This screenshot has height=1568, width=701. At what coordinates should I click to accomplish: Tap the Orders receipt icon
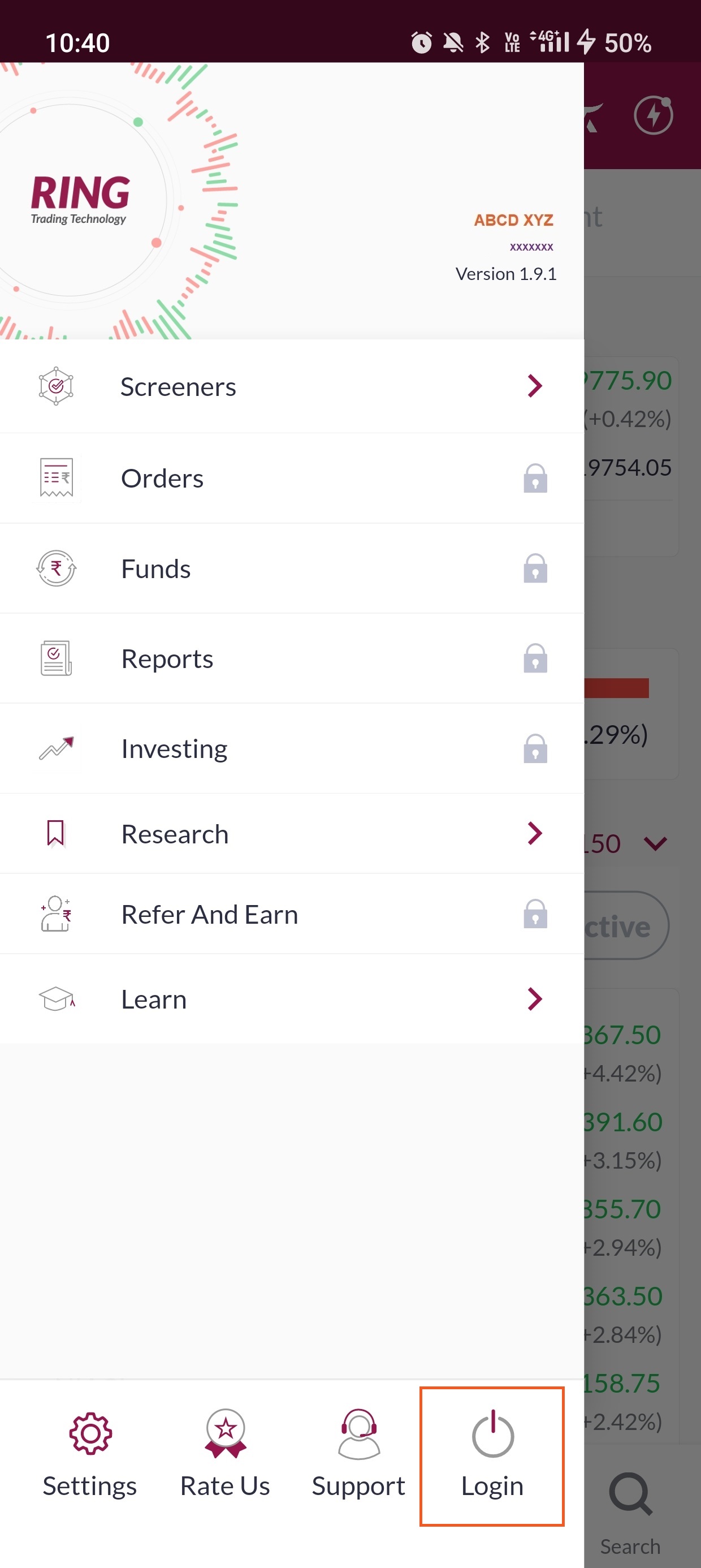coord(56,478)
